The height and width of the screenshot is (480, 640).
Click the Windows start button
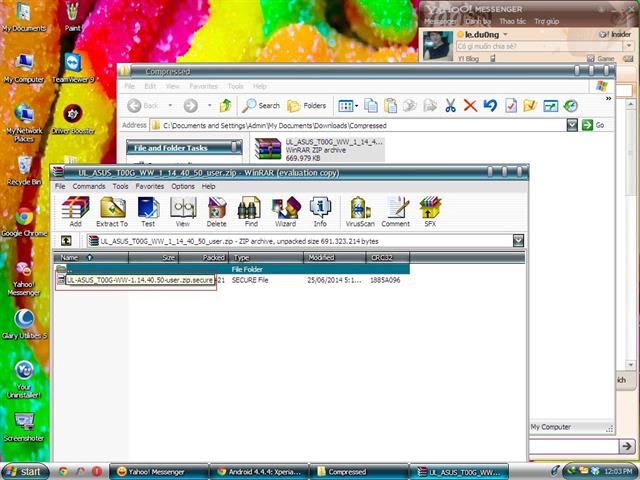(x=24, y=471)
